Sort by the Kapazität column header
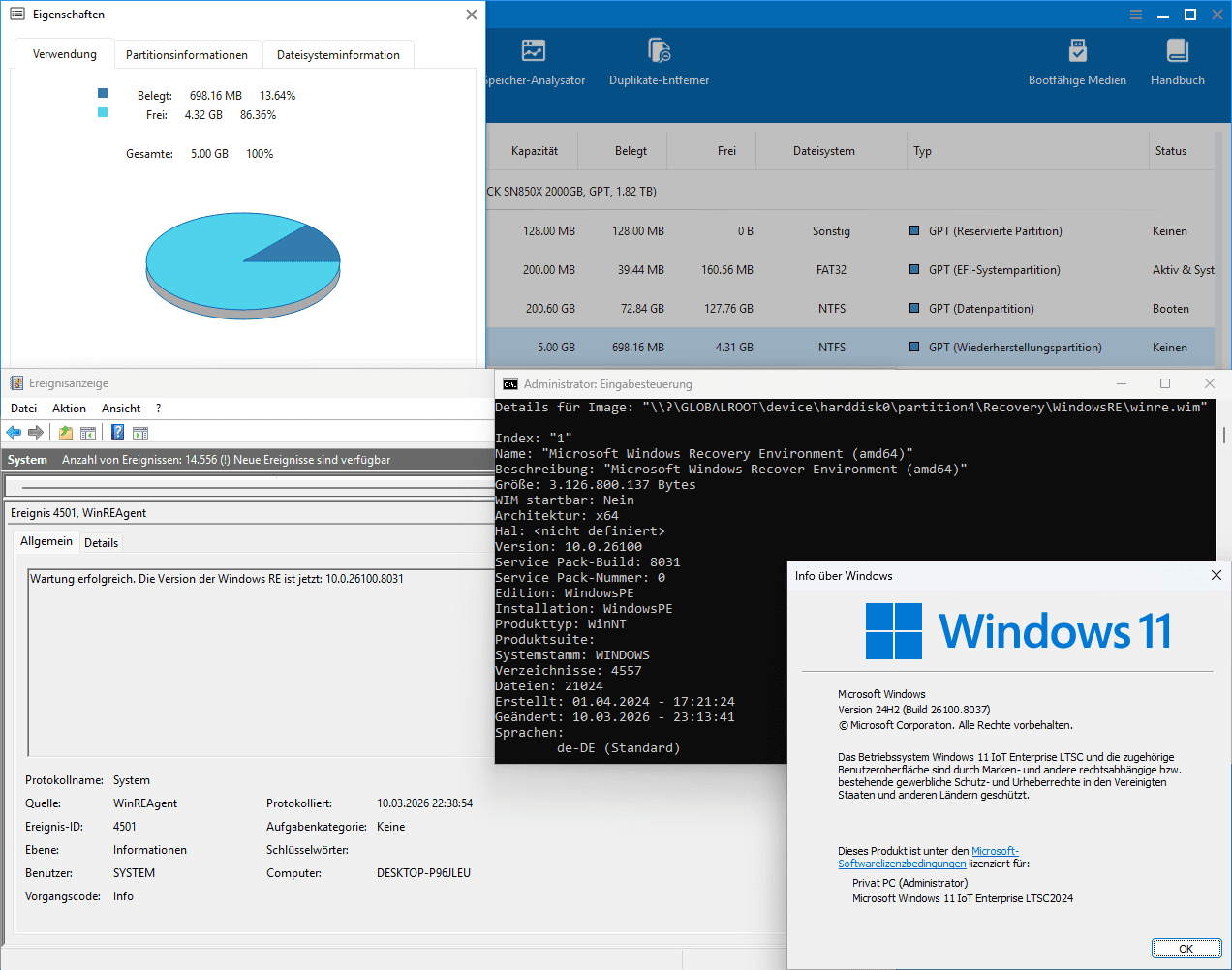The height and width of the screenshot is (970, 1232). (x=534, y=151)
